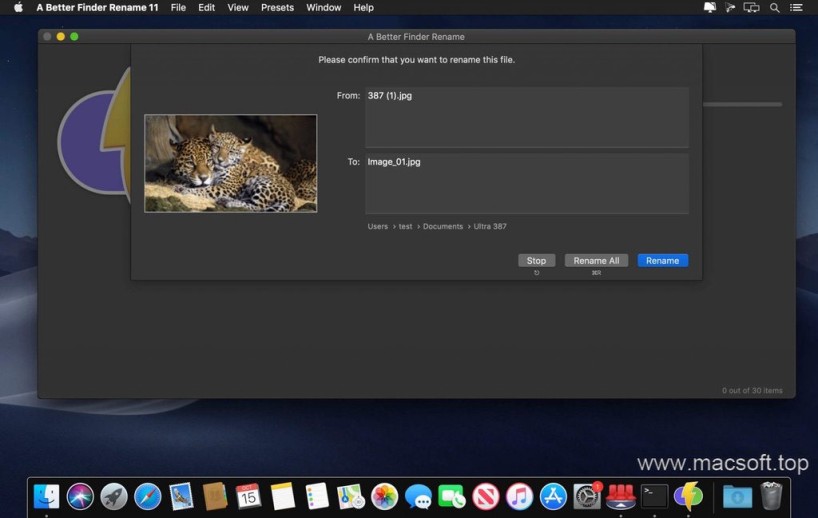Image resolution: width=818 pixels, height=518 pixels.
Task: Click the blue Rename button
Action: tap(662, 261)
